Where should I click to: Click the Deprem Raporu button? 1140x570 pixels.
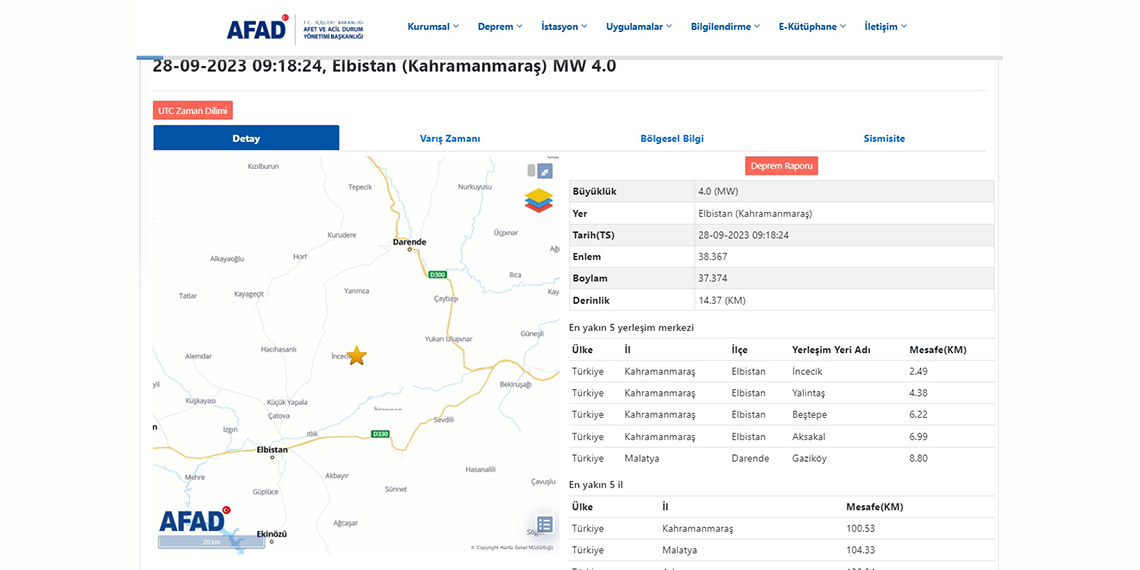tap(781, 166)
